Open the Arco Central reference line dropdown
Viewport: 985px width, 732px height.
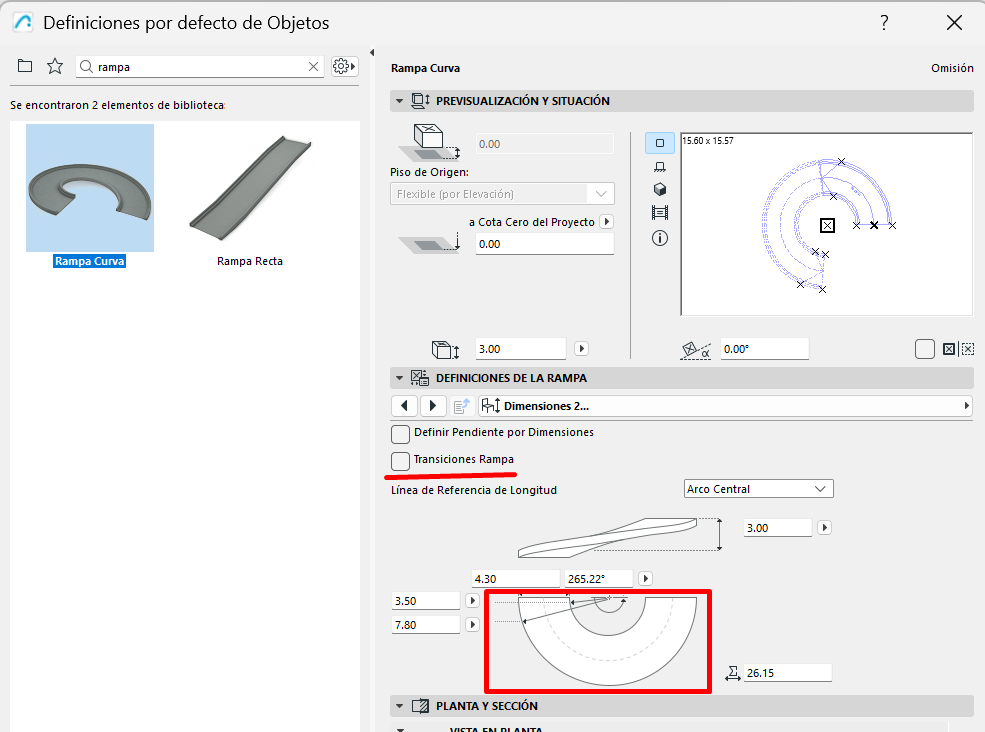click(x=758, y=489)
